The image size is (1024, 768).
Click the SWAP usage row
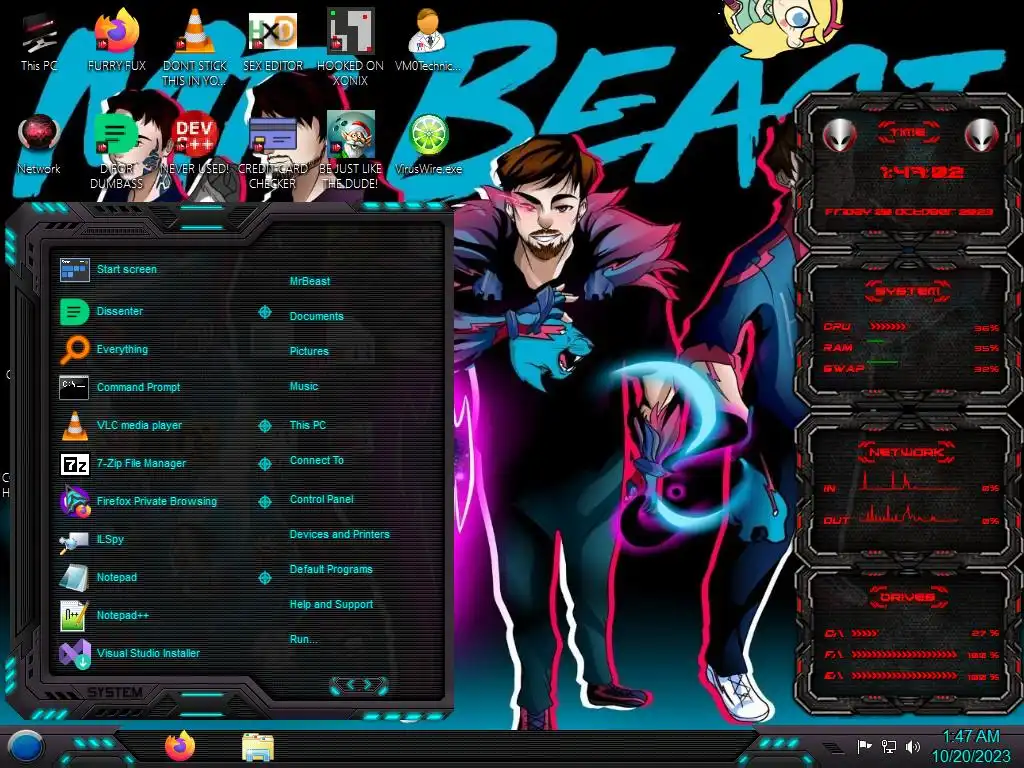(x=910, y=369)
